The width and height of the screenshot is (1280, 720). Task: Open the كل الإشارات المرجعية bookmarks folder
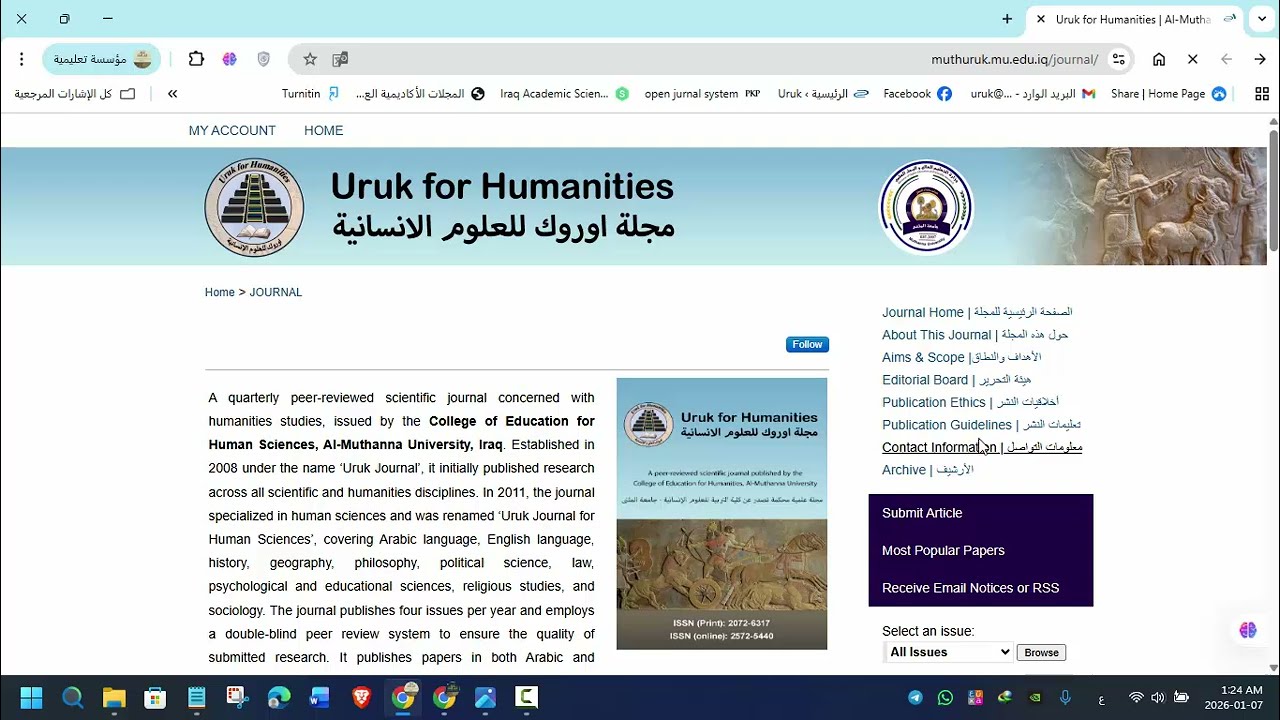point(74,94)
